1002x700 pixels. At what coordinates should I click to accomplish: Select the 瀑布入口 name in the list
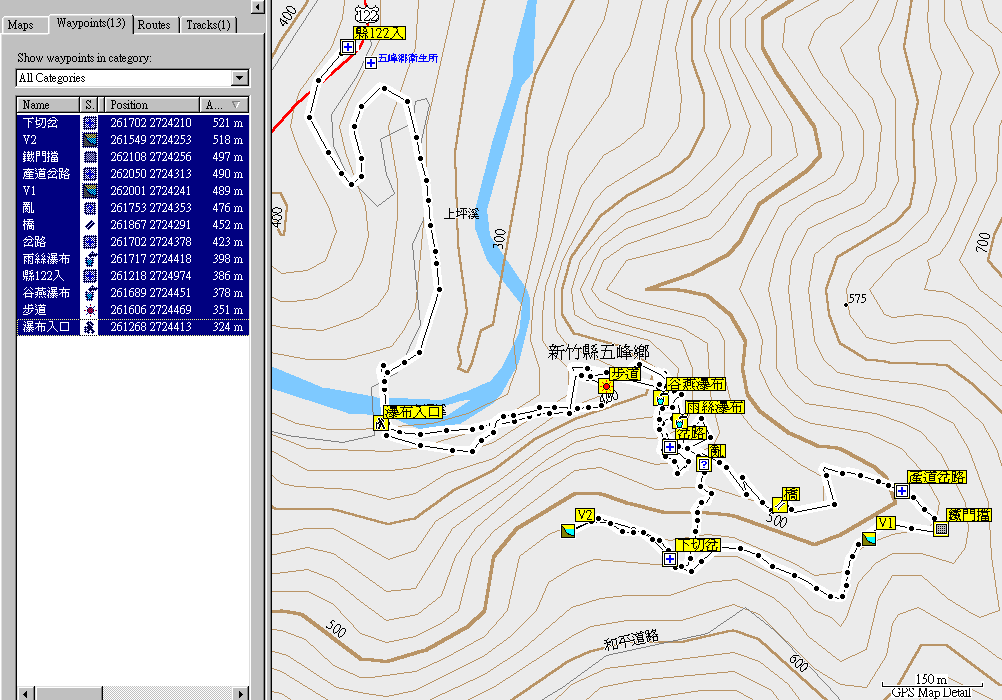click(x=46, y=327)
